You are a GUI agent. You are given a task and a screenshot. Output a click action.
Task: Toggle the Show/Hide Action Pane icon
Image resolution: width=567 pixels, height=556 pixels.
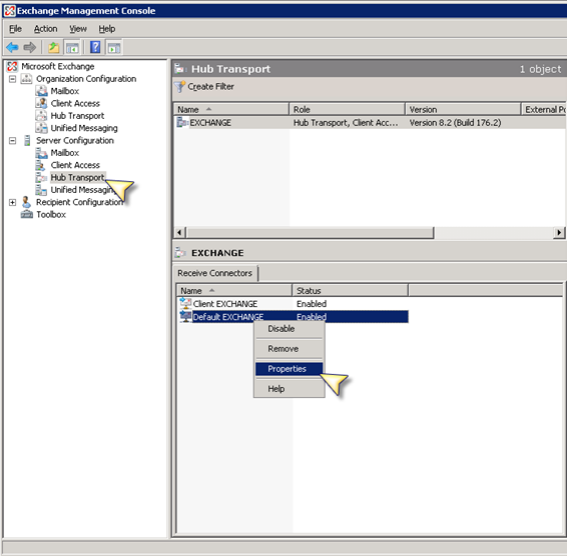pyautogui.click(x=114, y=47)
